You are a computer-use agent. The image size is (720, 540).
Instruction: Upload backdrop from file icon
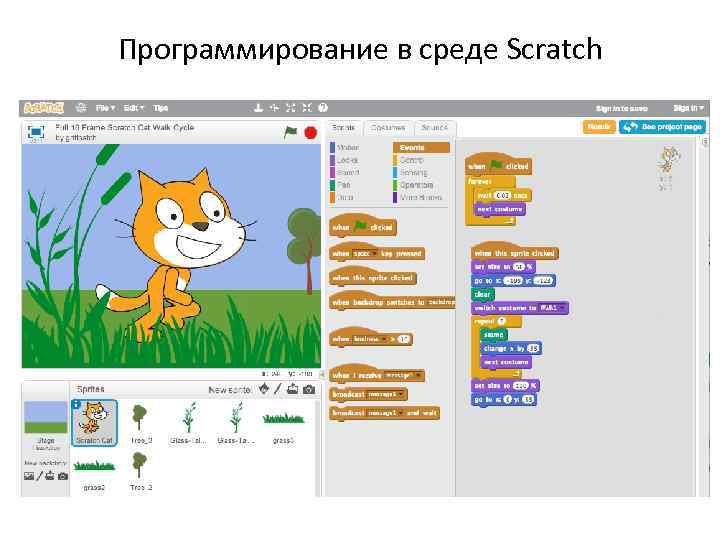coord(51,476)
